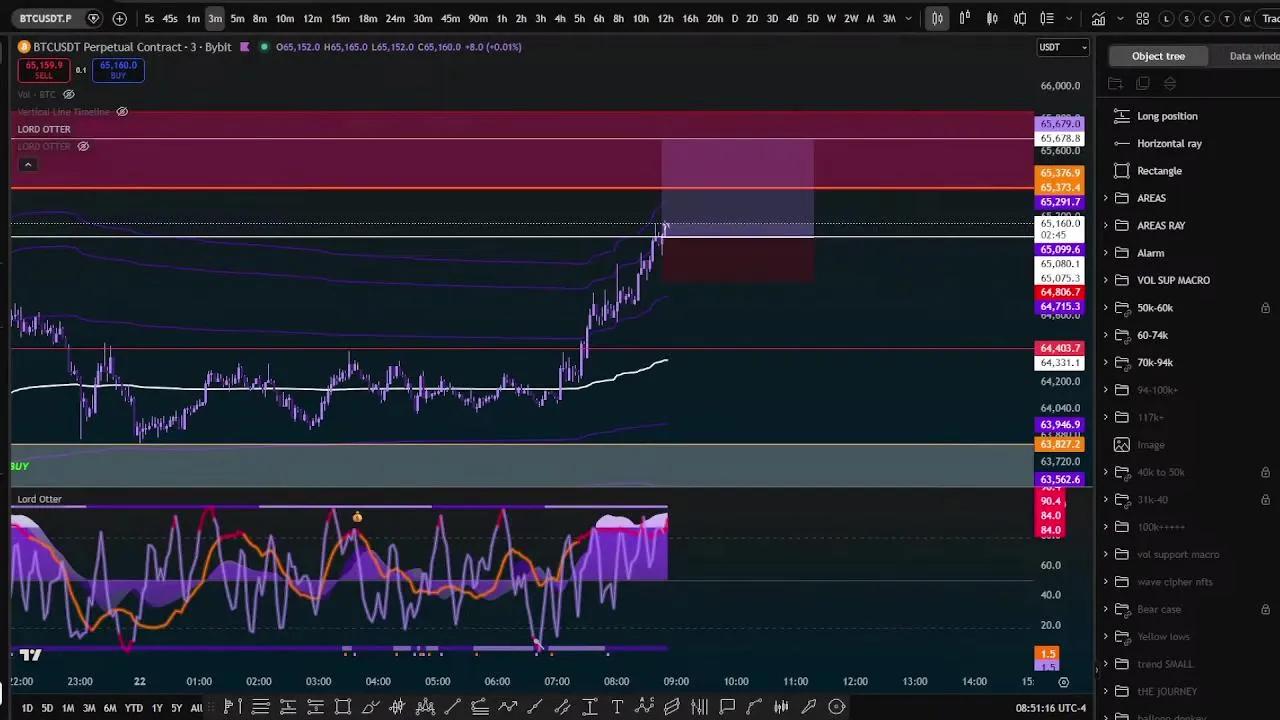
Task: Select the Rectangle tool in drawing toolbar
Action: pyautogui.click(x=343, y=707)
